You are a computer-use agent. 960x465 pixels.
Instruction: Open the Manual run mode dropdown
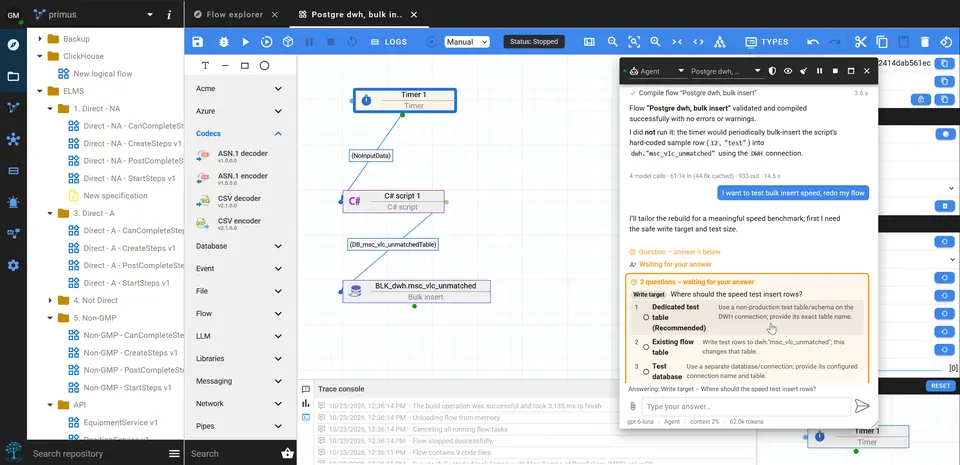click(x=467, y=42)
